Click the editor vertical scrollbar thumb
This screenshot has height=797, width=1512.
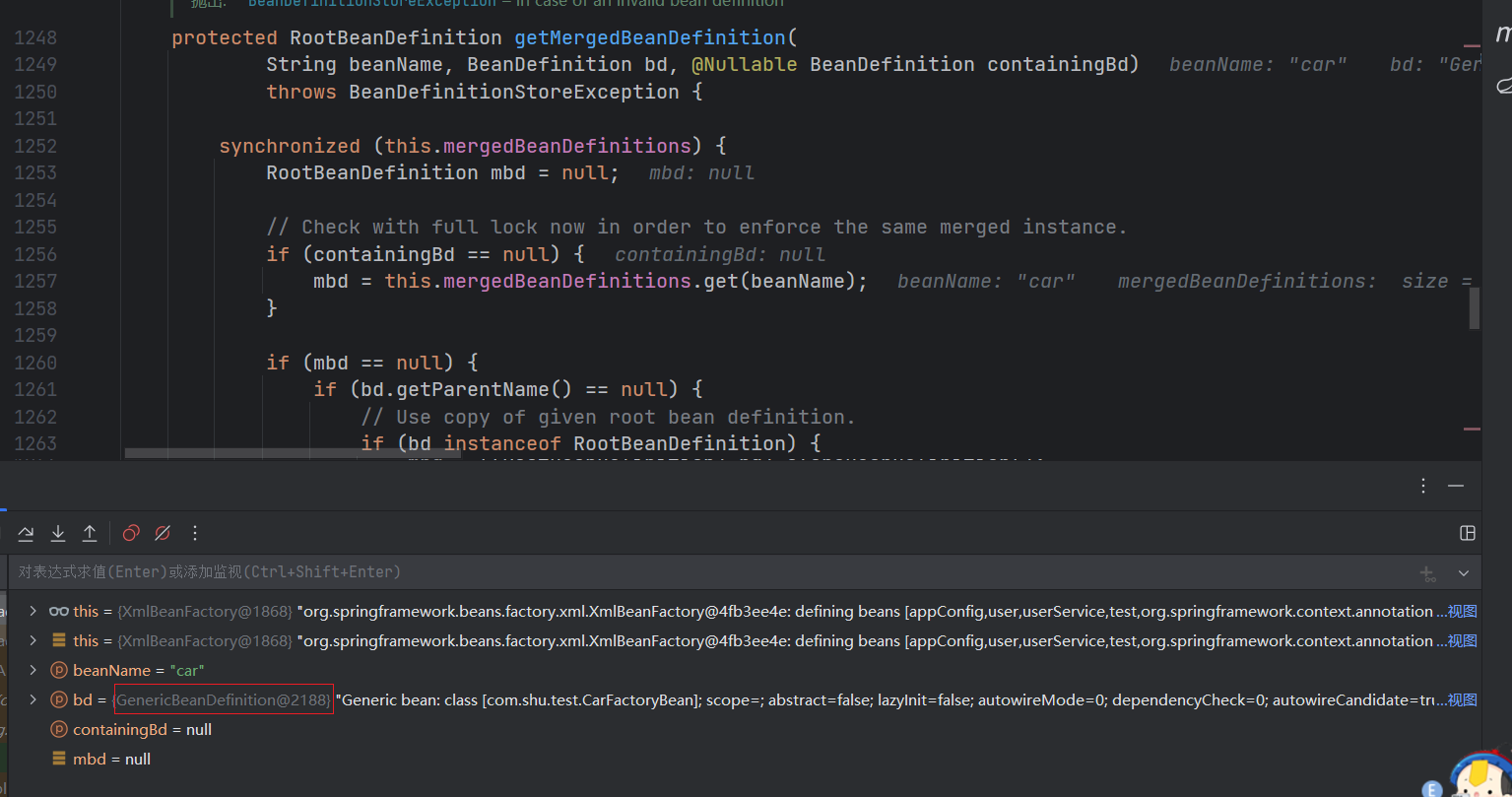[1475, 307]
